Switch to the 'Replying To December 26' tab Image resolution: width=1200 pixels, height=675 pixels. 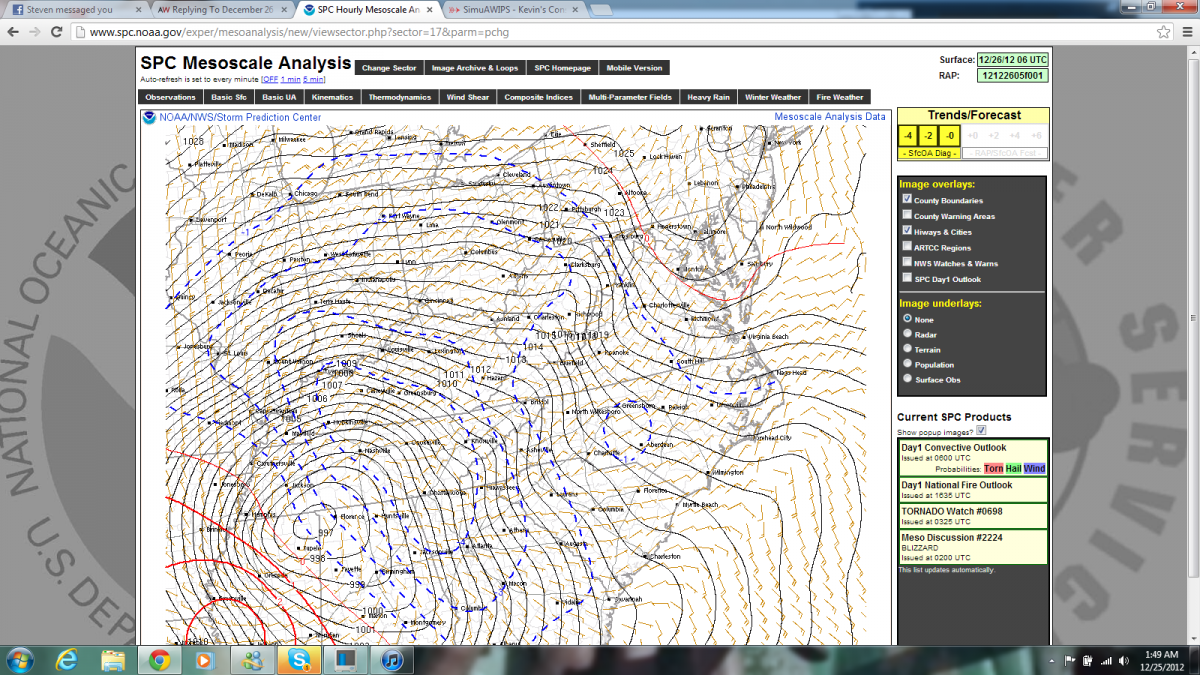point(224,9)
